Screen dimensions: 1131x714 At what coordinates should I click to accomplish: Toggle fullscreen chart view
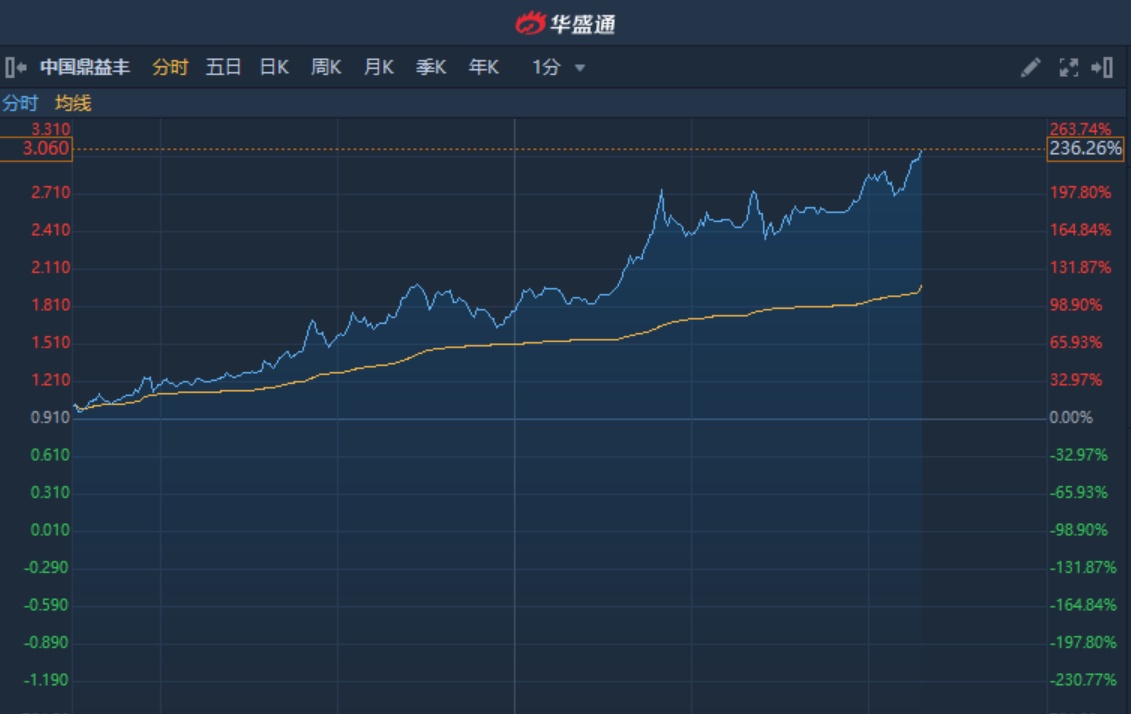coord(1068,68)
